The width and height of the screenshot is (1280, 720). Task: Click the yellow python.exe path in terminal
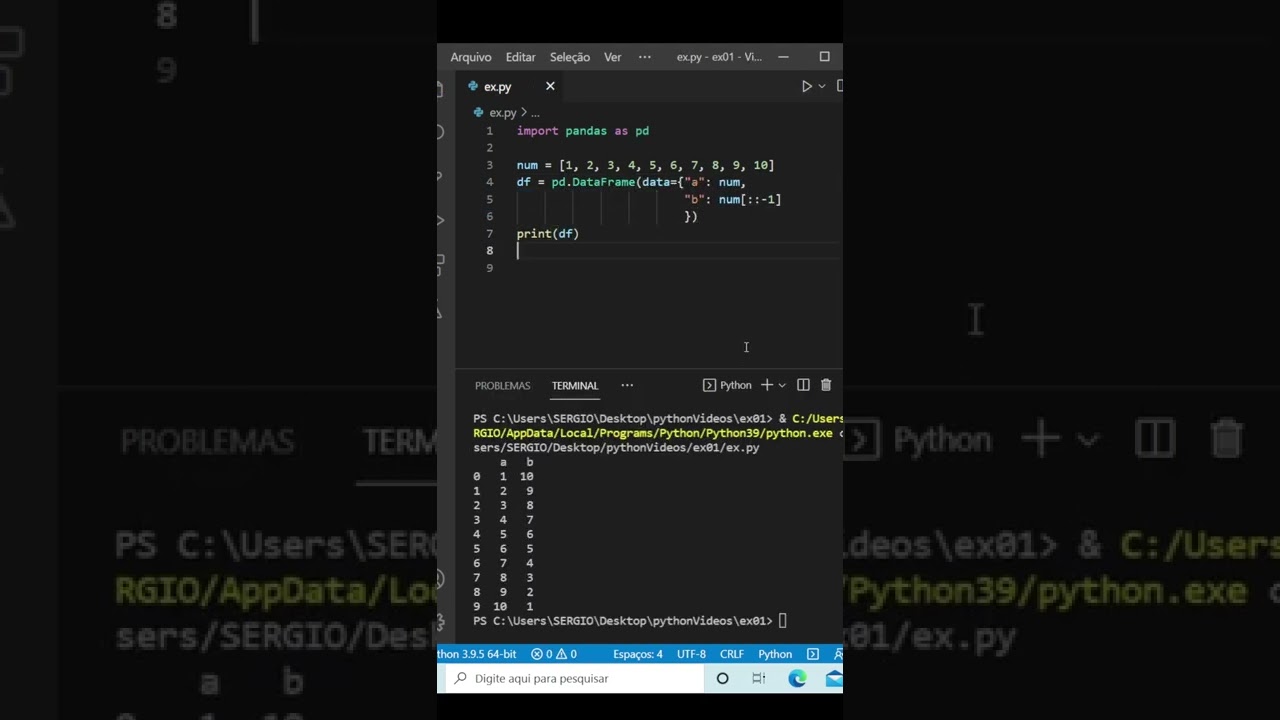653,433
